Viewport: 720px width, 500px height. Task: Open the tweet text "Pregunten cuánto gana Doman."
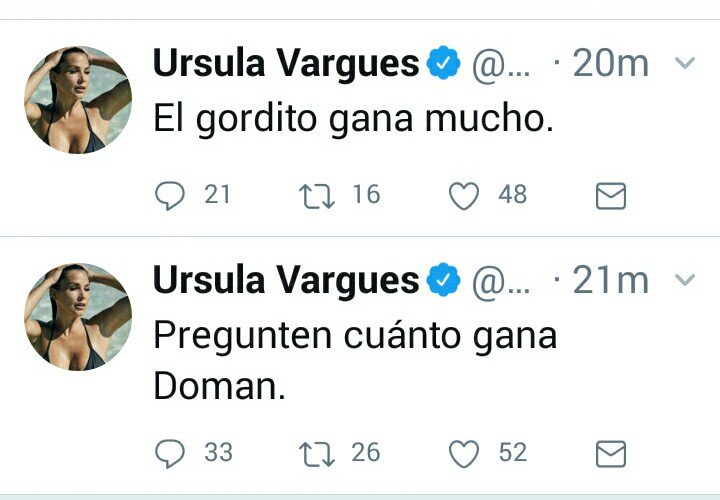pos(355,360)
